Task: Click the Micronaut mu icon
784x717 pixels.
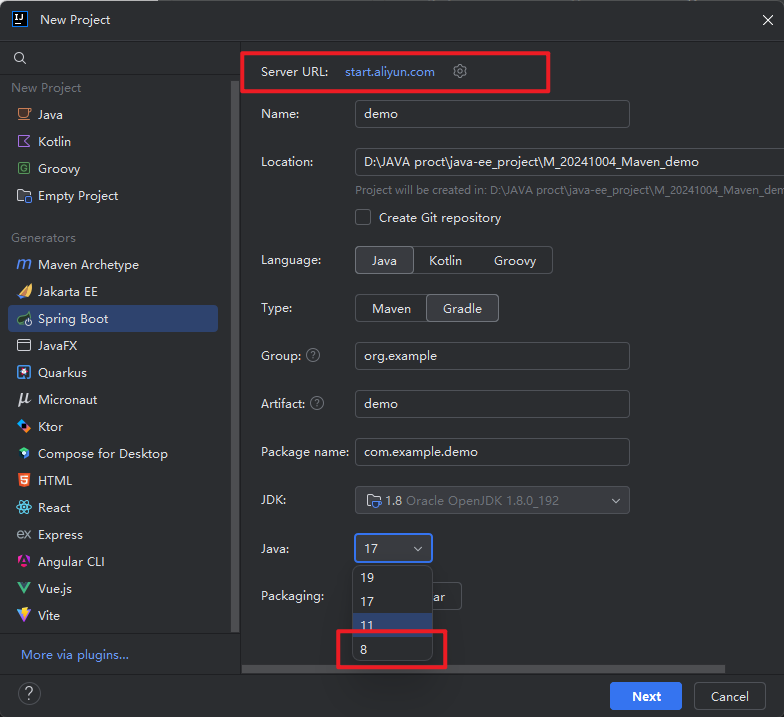Action: [24, 399]
